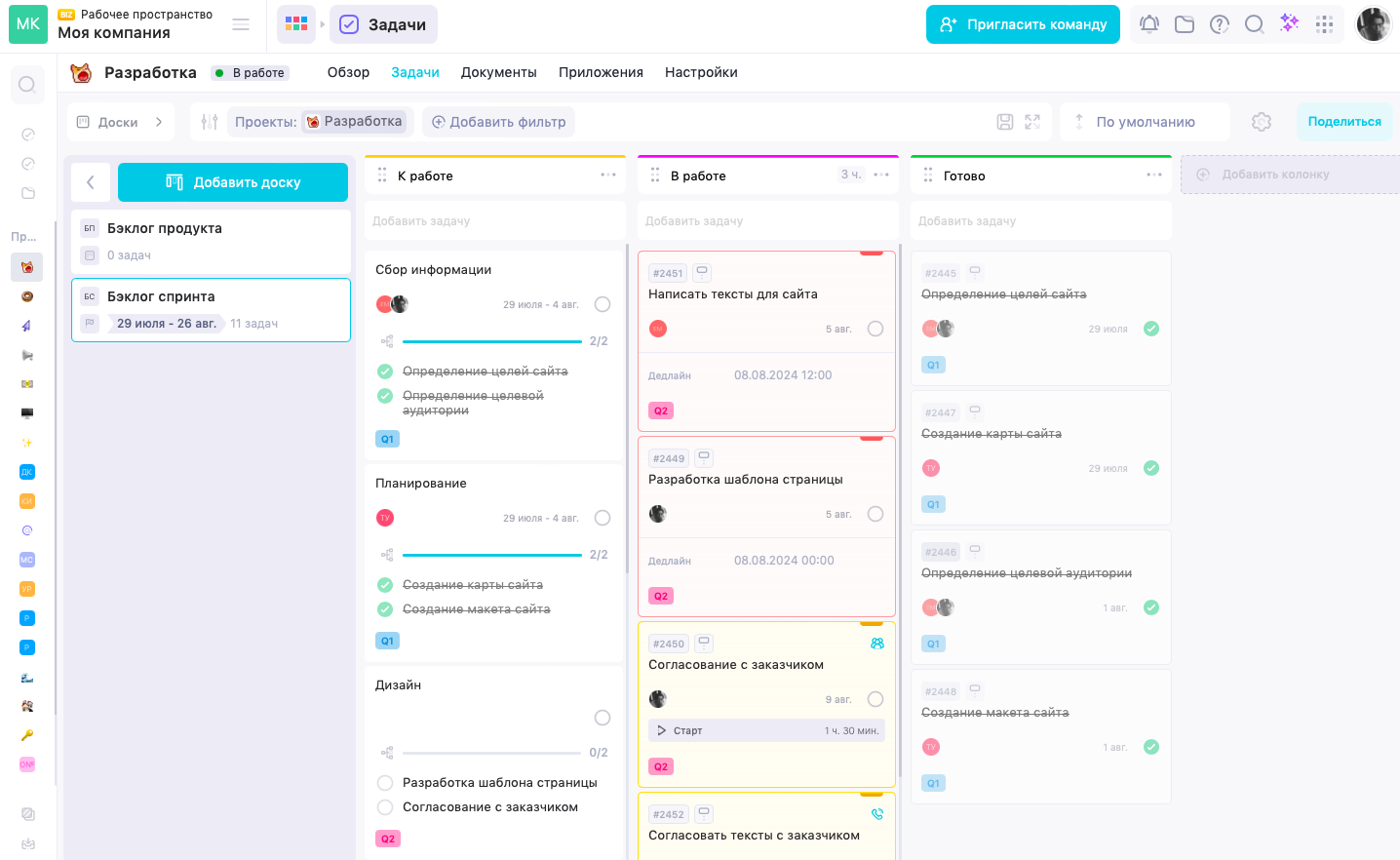
Task: Open the team icon on task #2450
Action: 877,644
